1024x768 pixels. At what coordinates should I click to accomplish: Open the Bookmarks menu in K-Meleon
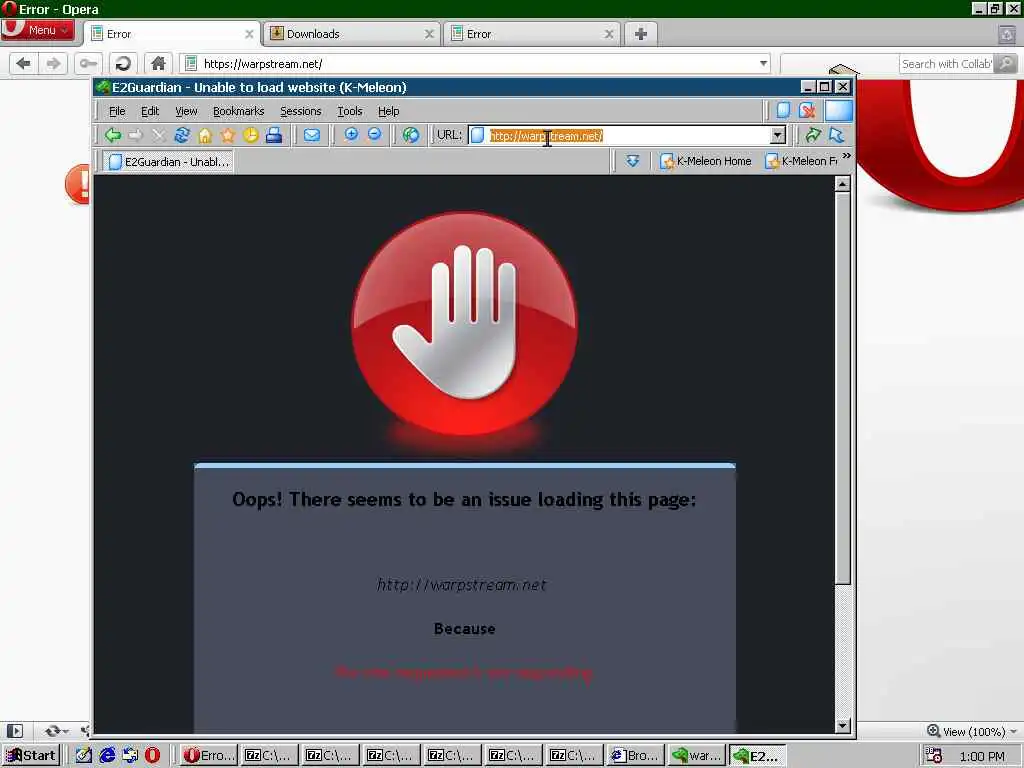point(238,111)
